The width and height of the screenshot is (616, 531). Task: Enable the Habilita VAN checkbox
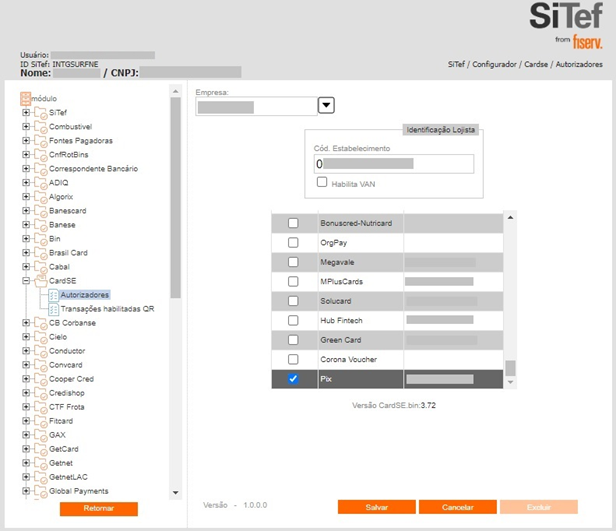click(x=322, y=183)
